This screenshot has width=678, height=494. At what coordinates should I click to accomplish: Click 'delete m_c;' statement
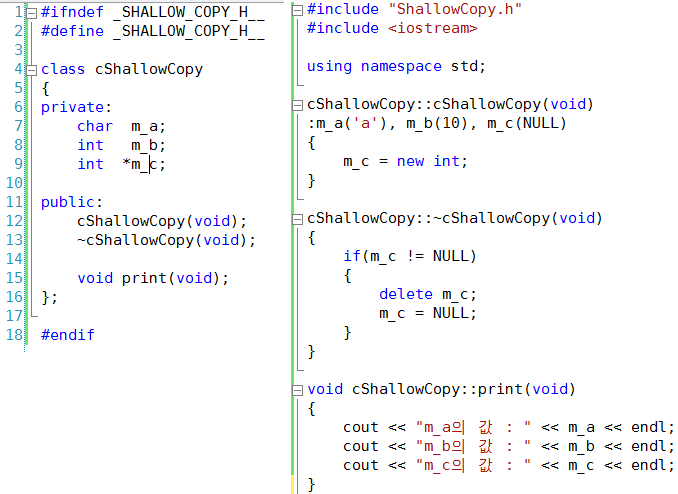(428, 294)
